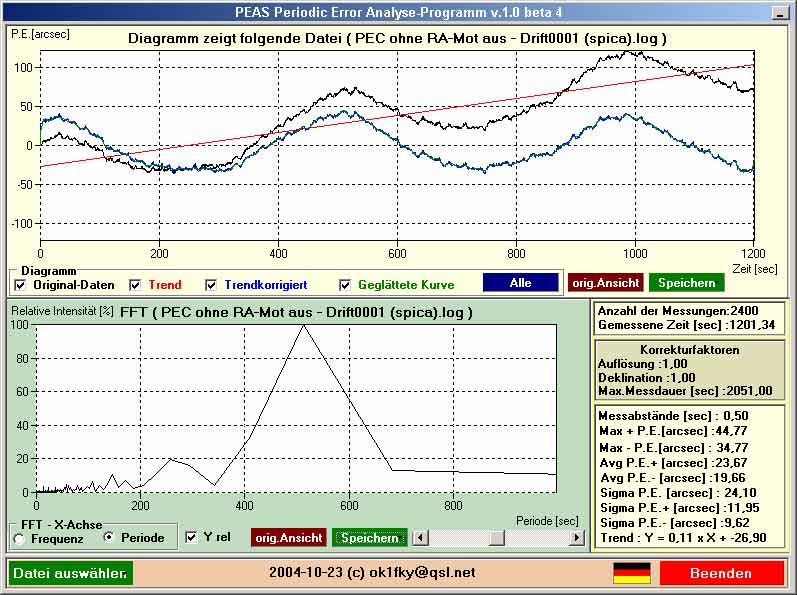
Task: Minimize the PEAS window from title bar
Action: [779, 13]
